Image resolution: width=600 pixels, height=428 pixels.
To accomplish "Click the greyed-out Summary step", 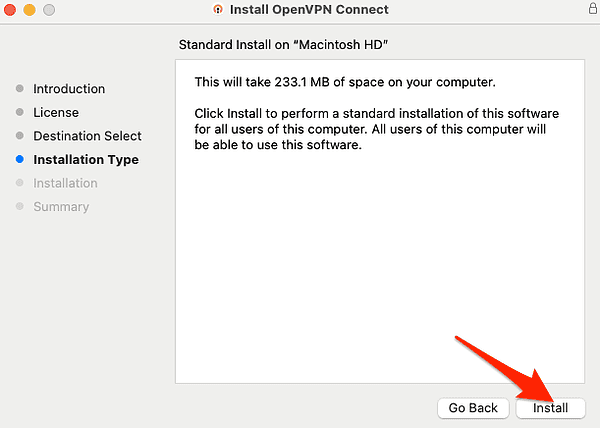I will point(61,207).
